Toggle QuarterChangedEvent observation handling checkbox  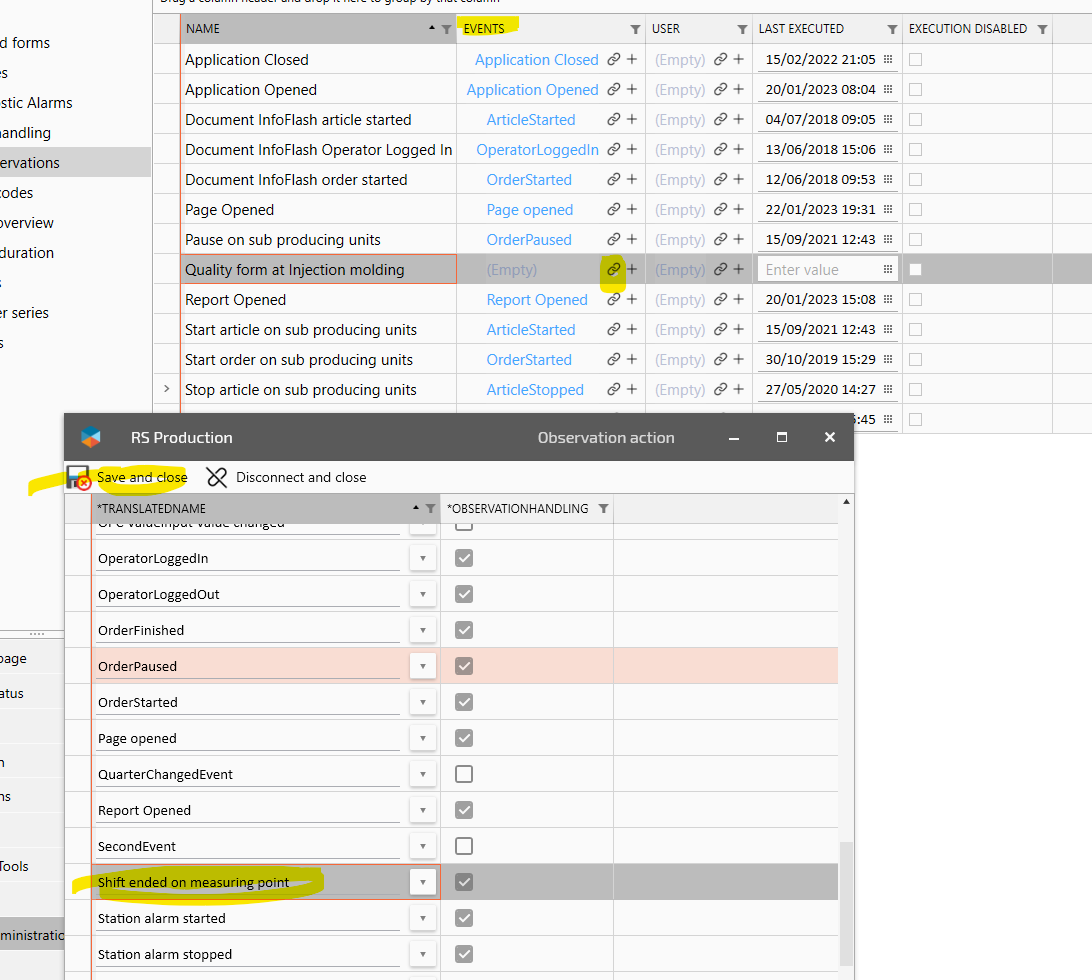[464, 774]
